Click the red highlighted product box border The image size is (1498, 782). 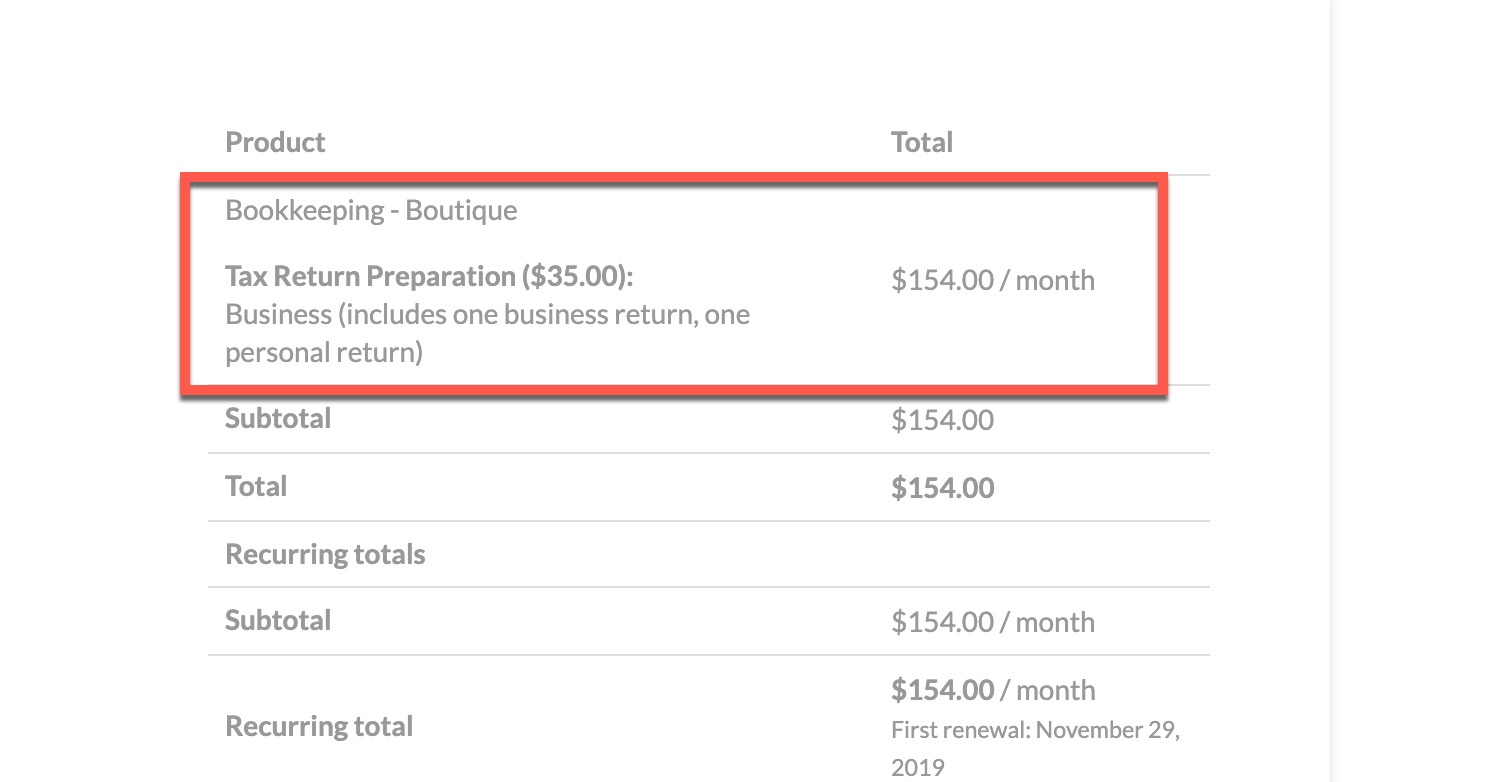click(673, 177)
